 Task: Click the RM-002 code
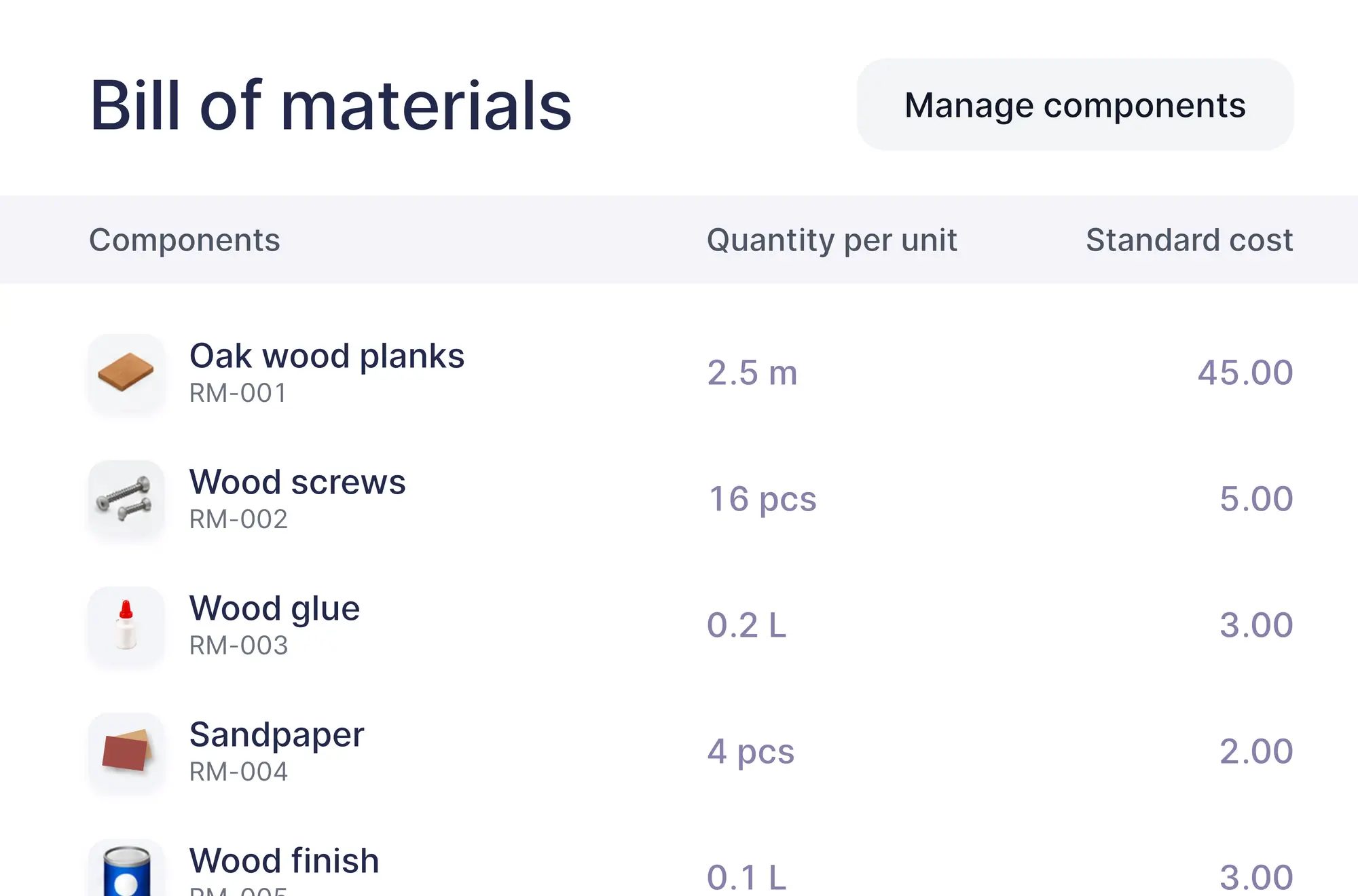coord(238,519)
